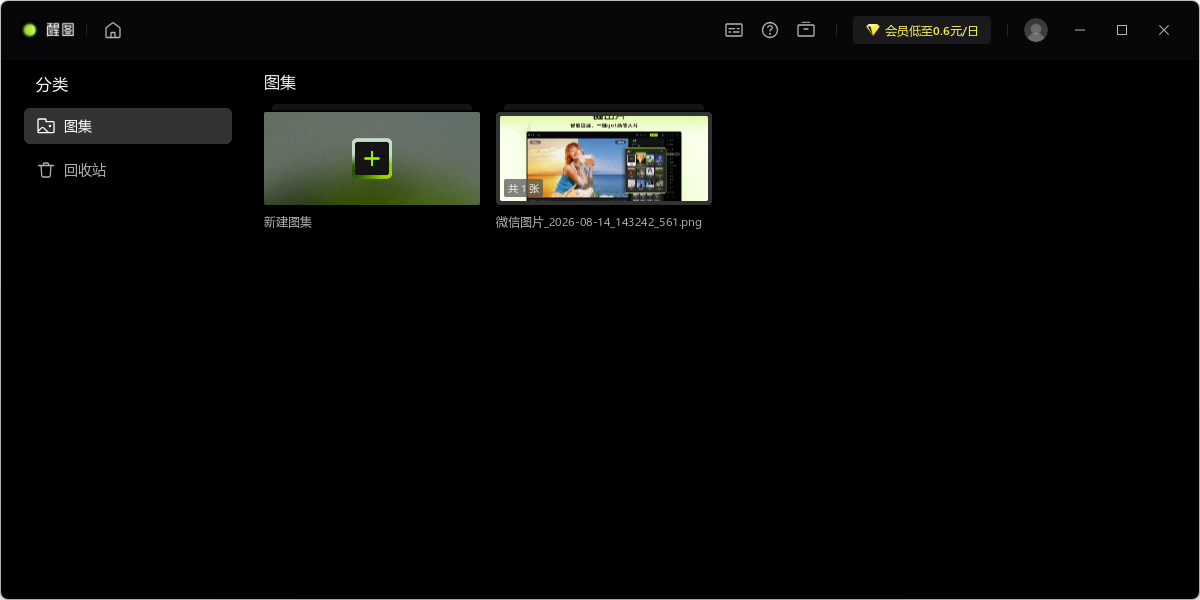The image size is (1200, 600).
Task: Open the toolbox briefcase icon
Action: [x=806, y=30]
